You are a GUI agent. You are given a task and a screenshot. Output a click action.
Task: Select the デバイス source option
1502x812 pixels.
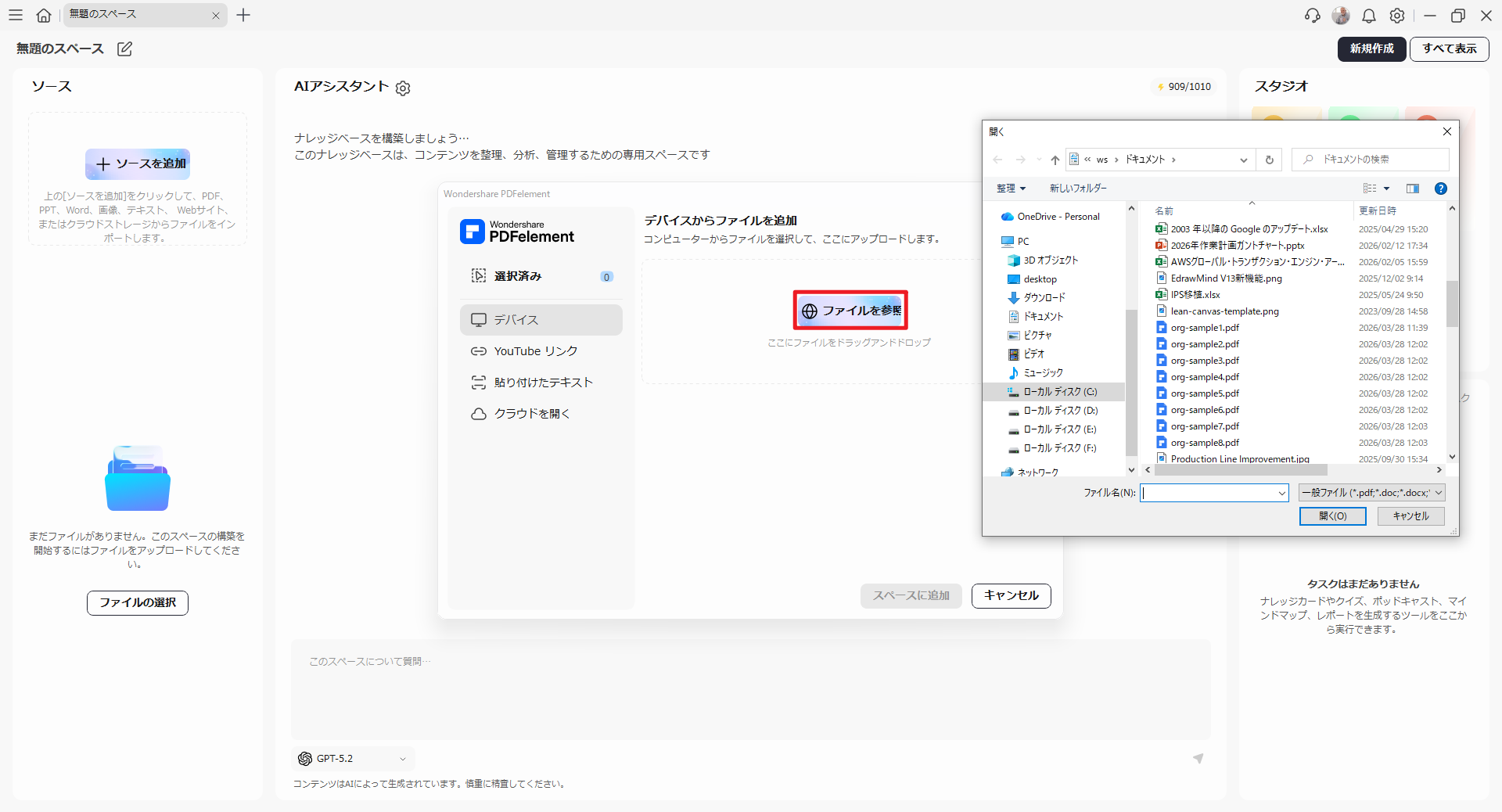pos(541,320)
